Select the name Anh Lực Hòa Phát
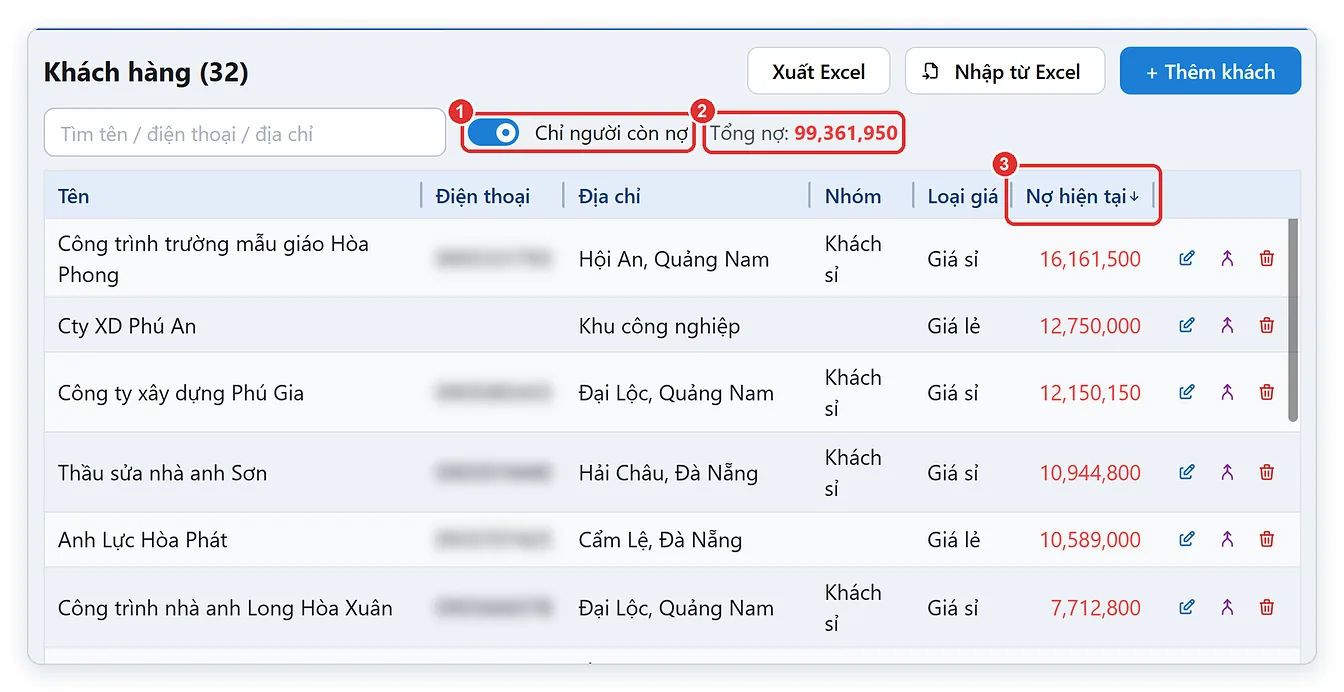 click(x=143, y=540)
